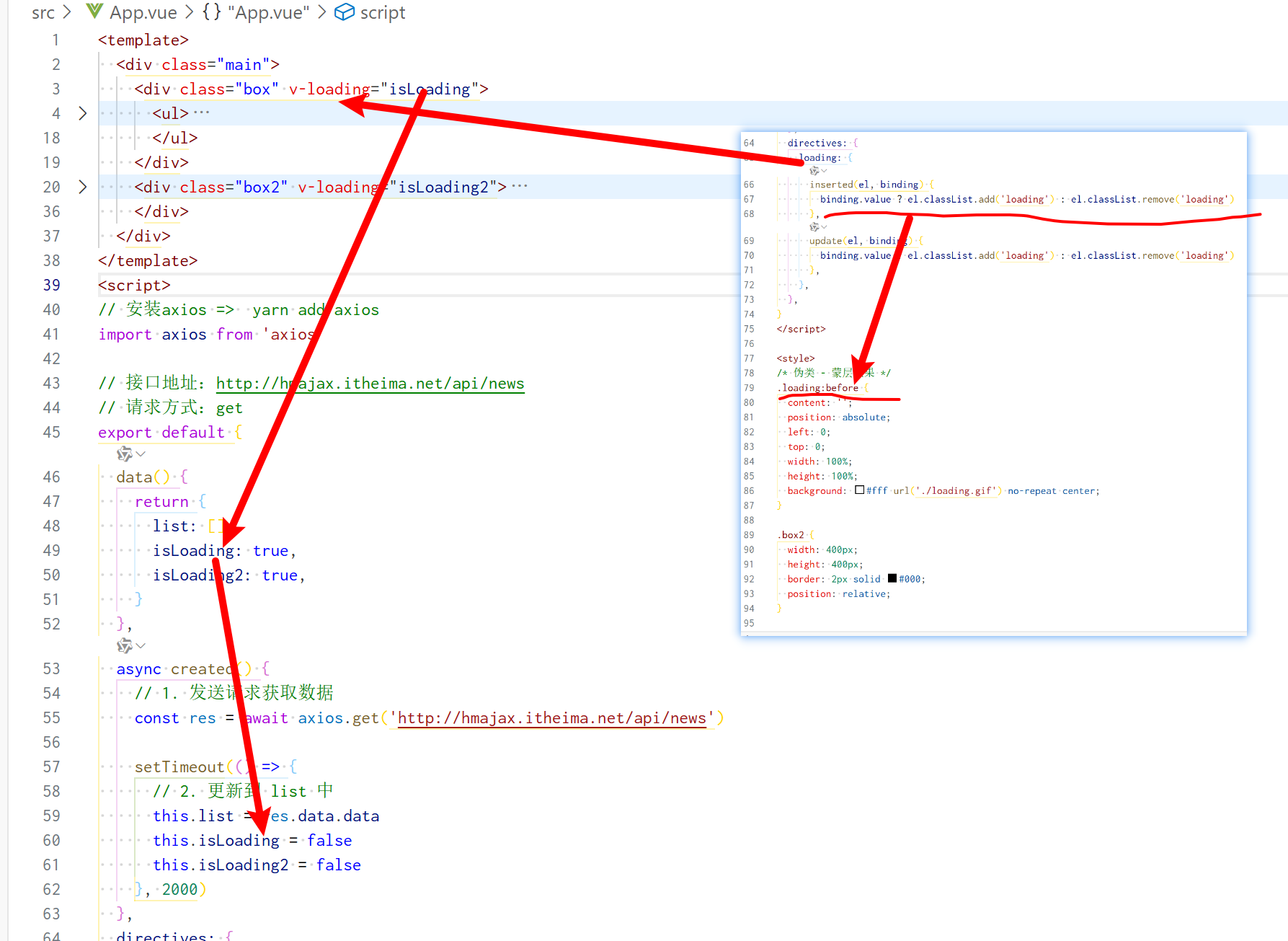The width and height of the screenshot is (1288, 941).
Task: Click this.list on line 59
Action: [x=193, y=816]
